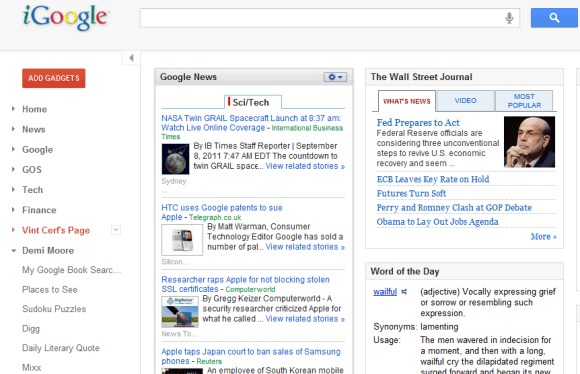
Task: Open HTC uses Google patents to sue Apple
Action: pos(222,212)
